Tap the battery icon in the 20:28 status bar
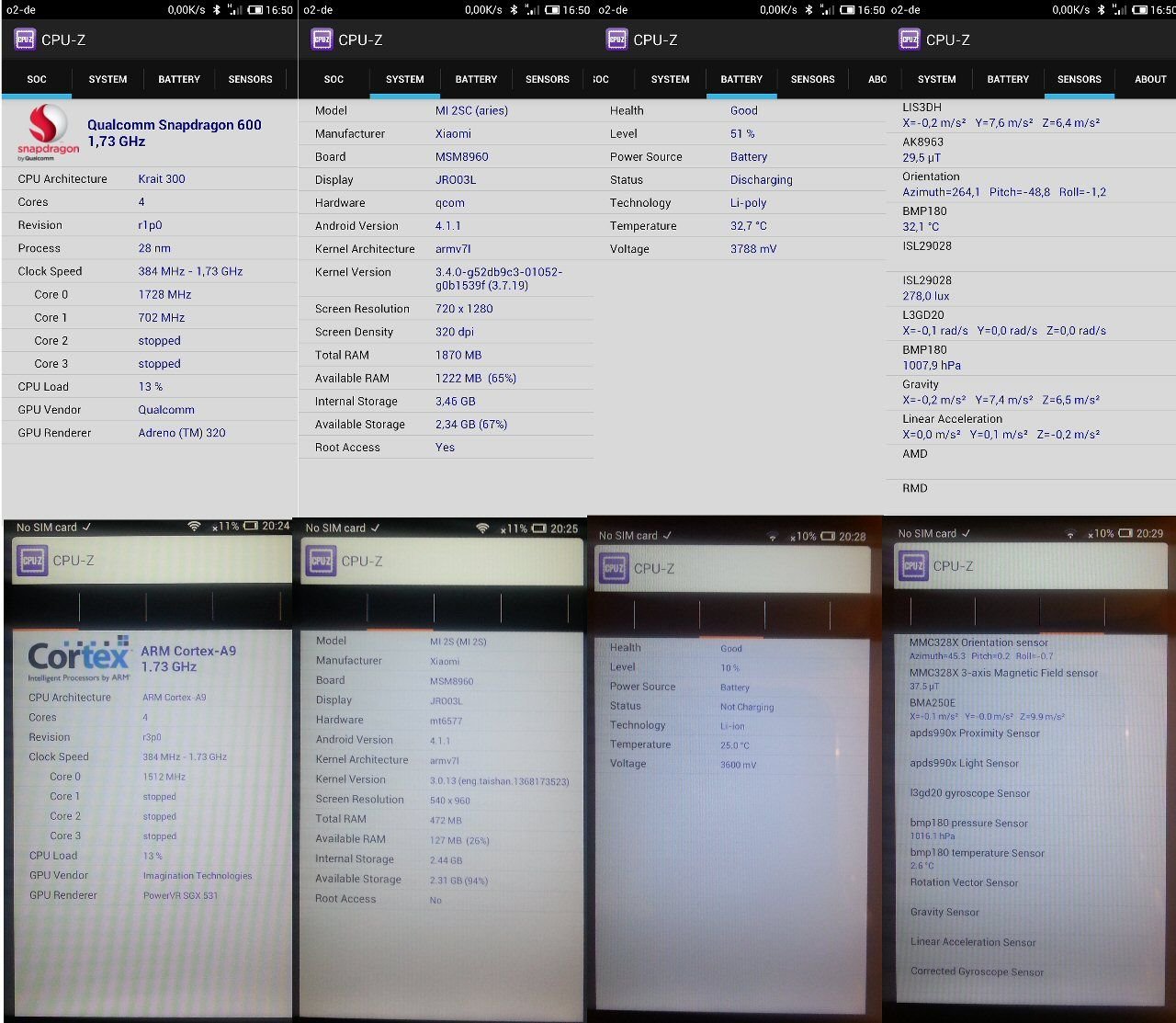Viewport: 1176px width, 1023px height. pos(828,537)
